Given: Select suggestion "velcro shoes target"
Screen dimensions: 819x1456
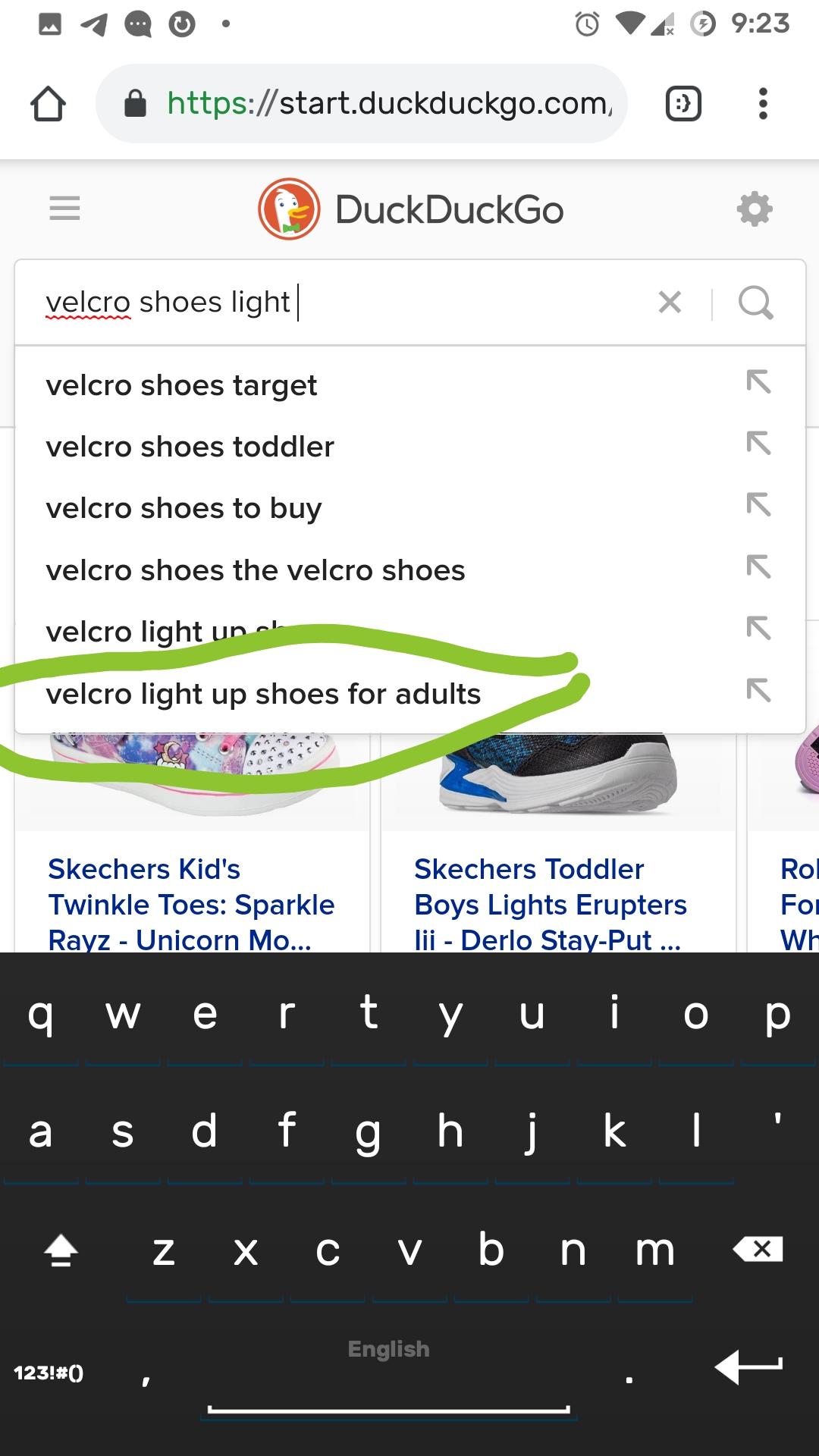Looking at the screenshot, I should 182,385.
